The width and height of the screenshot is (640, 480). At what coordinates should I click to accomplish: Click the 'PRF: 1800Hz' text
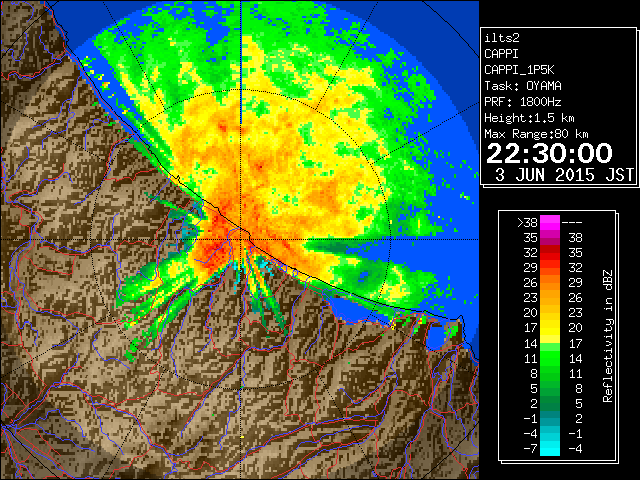point(523,102)
